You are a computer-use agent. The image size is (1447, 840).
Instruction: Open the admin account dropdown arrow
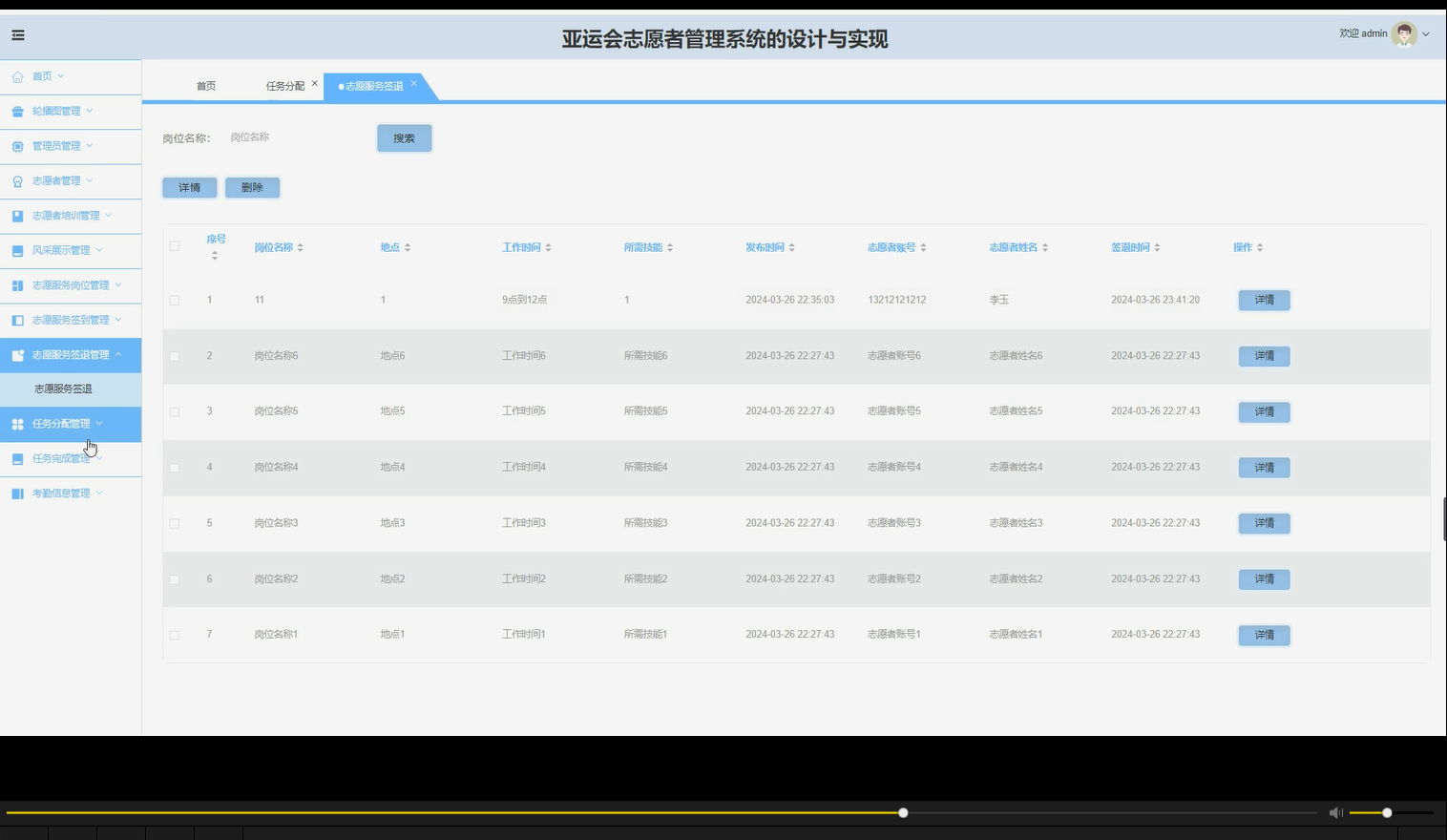[x=1426, y=34]
